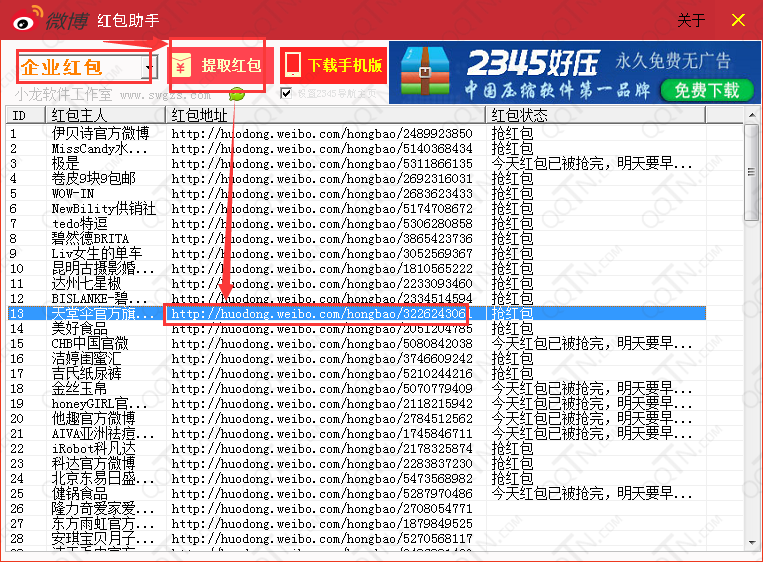
Task: Click the 免费下载 green button
Action: click(x=706, y=90)
